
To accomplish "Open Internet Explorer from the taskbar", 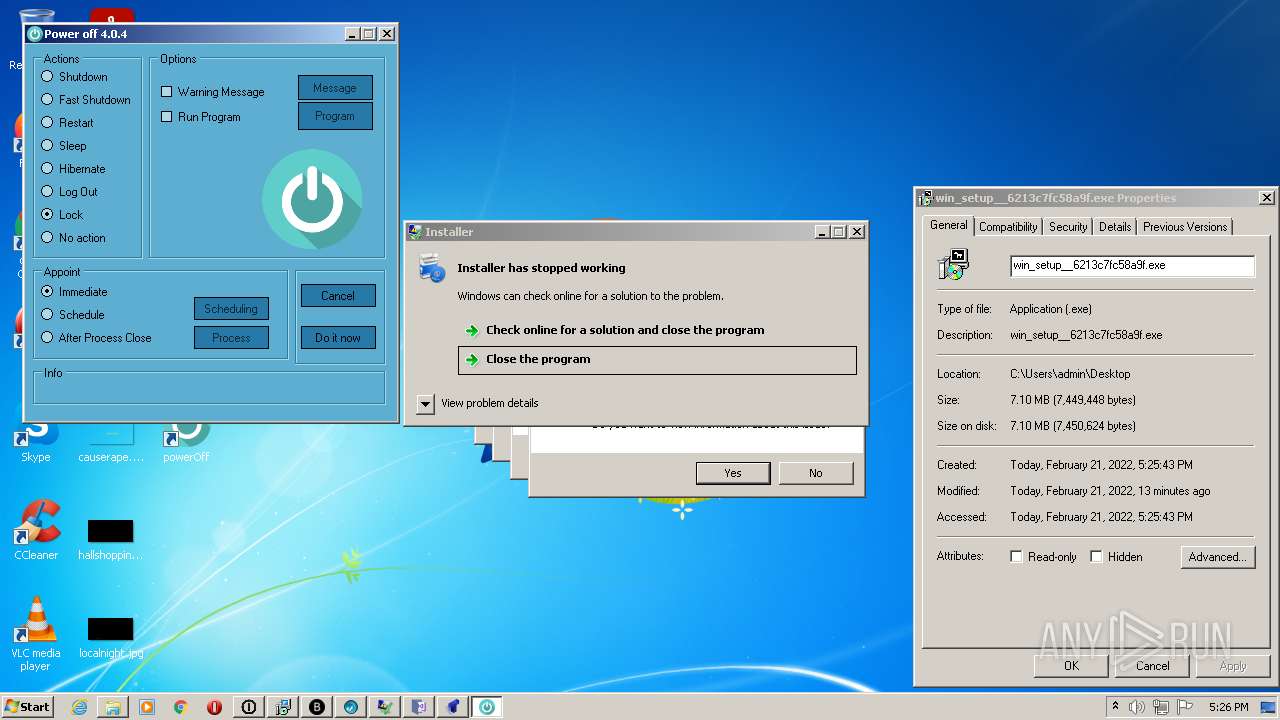I will pyautogui.click(x=79, y=707).
